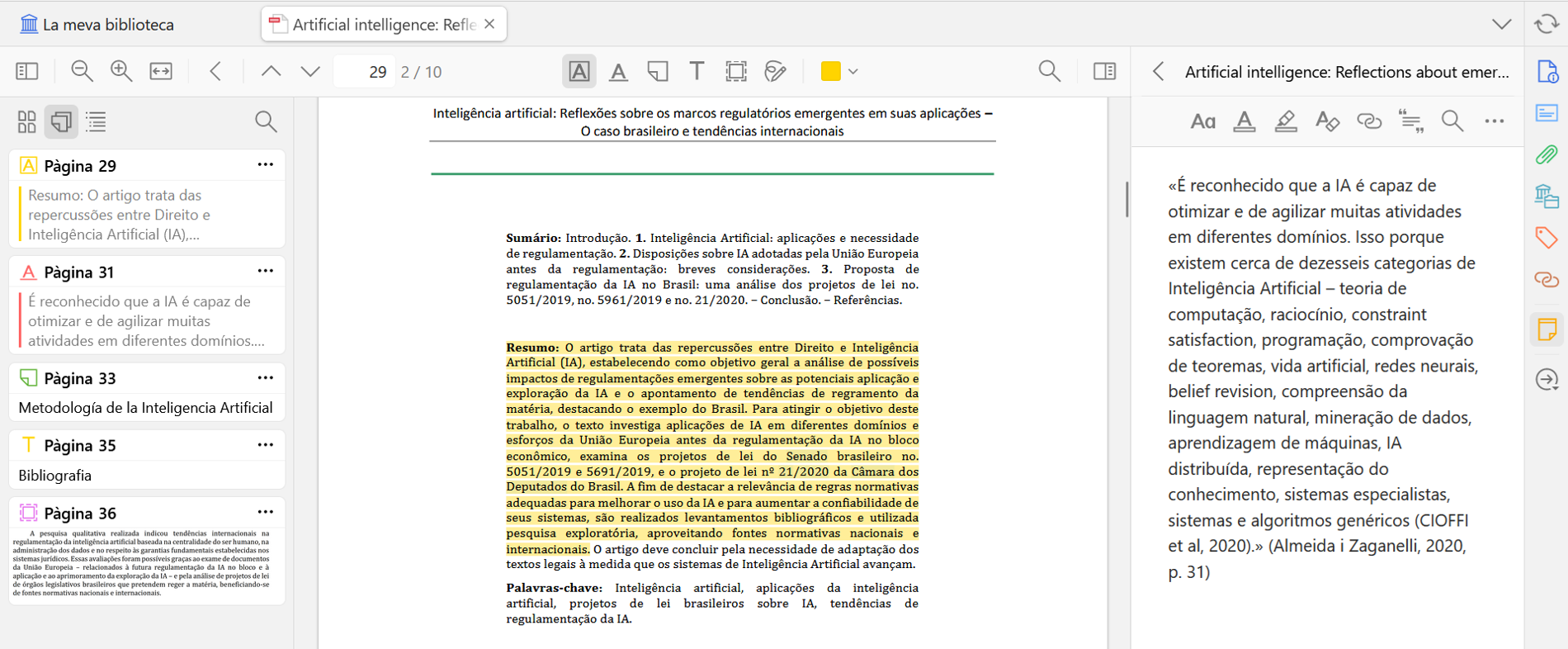Toggle the right context pane

coord(1105,71)
